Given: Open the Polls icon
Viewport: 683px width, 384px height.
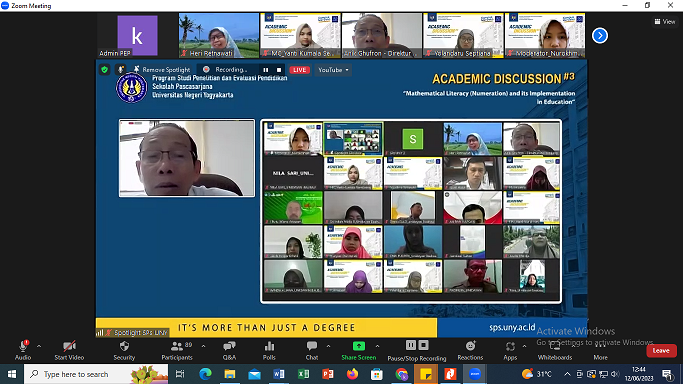Looking at the screenshot, I should pos(269,350).
